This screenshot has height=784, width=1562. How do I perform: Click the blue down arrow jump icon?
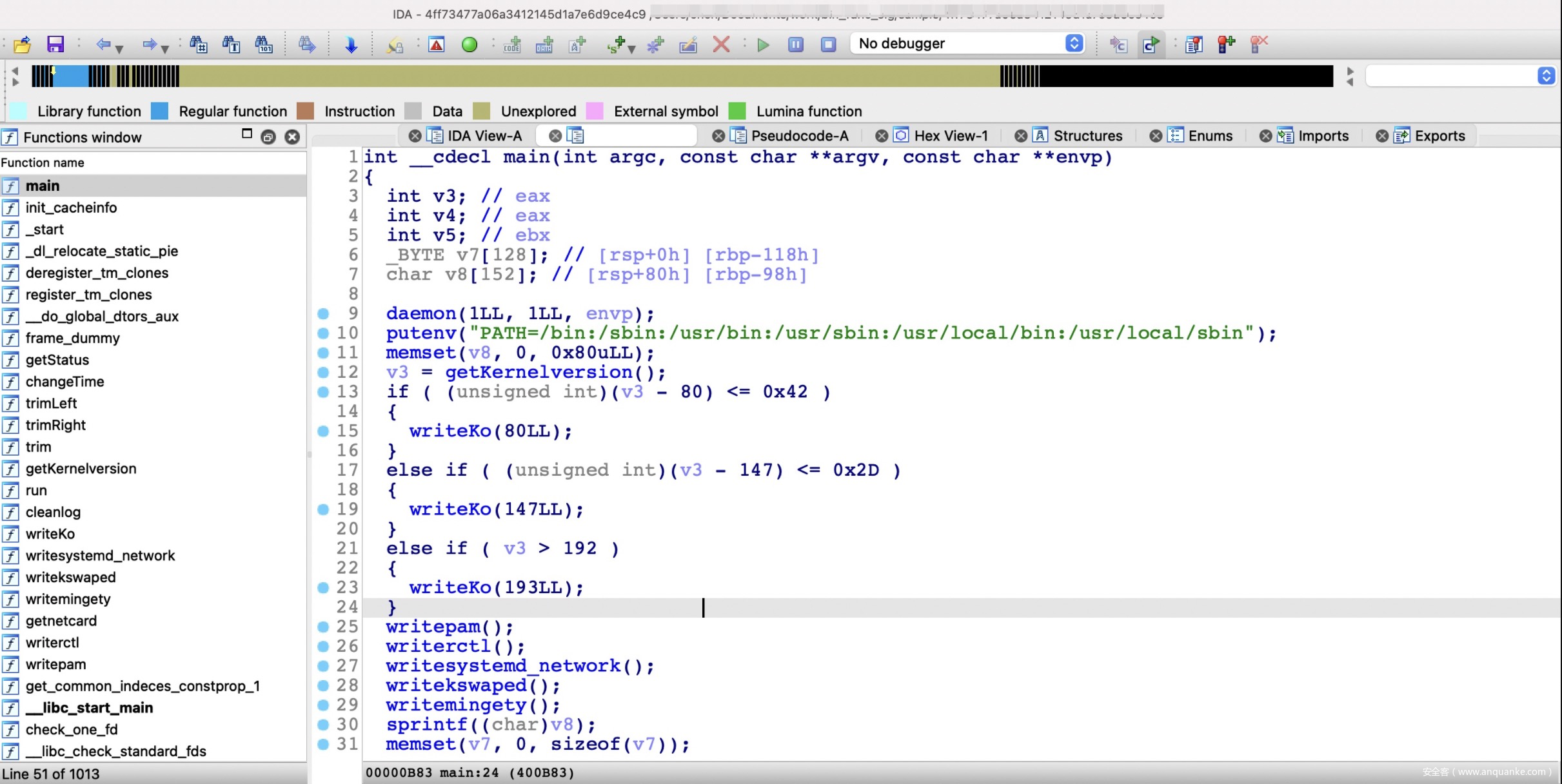click(x=351, y=44)
